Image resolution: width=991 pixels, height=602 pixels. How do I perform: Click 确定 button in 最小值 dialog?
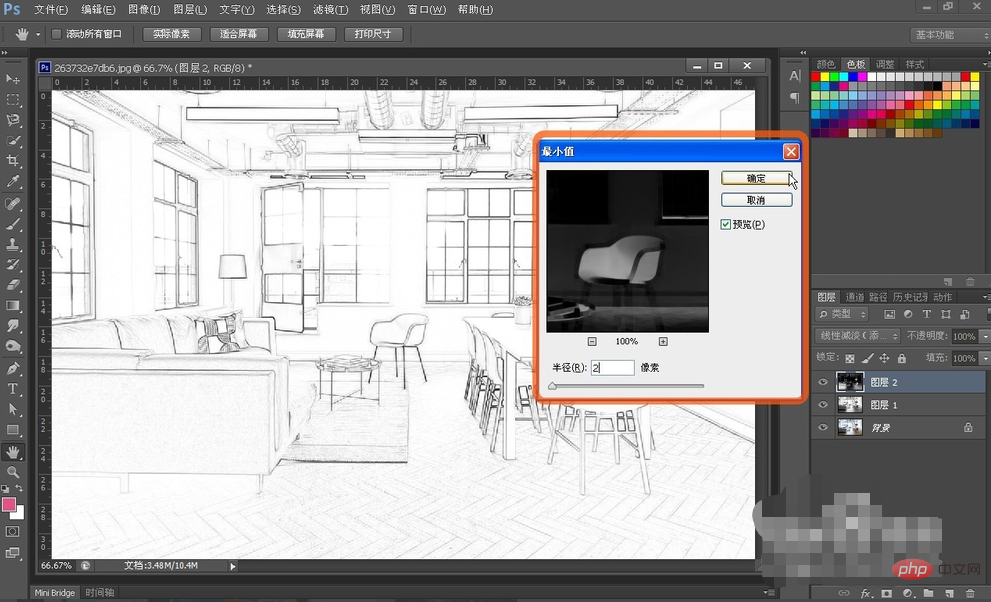[757, 178]
